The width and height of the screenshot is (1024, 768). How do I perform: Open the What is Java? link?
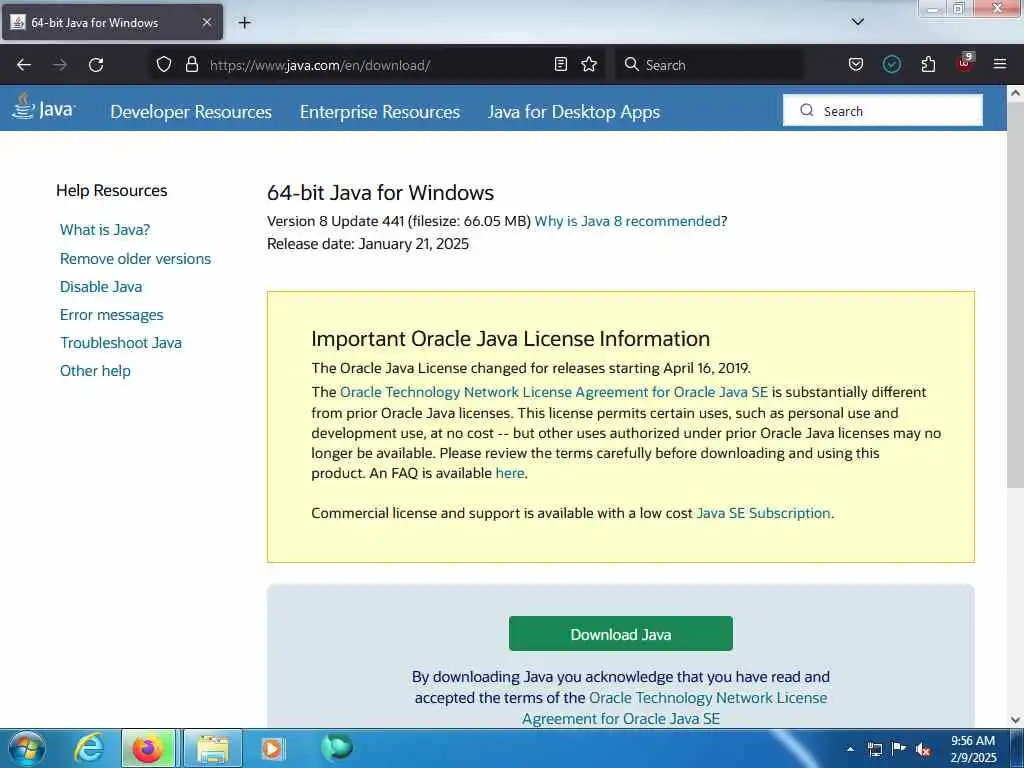click(x=104, y=230)
